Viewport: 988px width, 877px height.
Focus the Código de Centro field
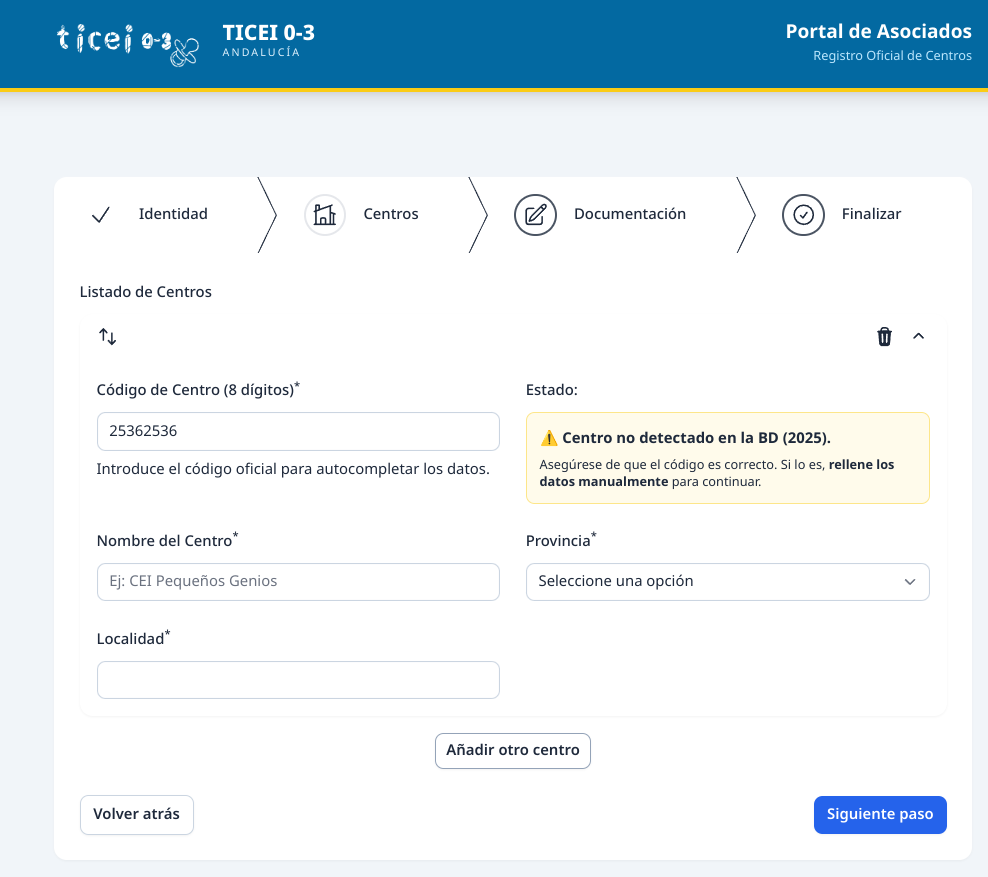point(298,431)
